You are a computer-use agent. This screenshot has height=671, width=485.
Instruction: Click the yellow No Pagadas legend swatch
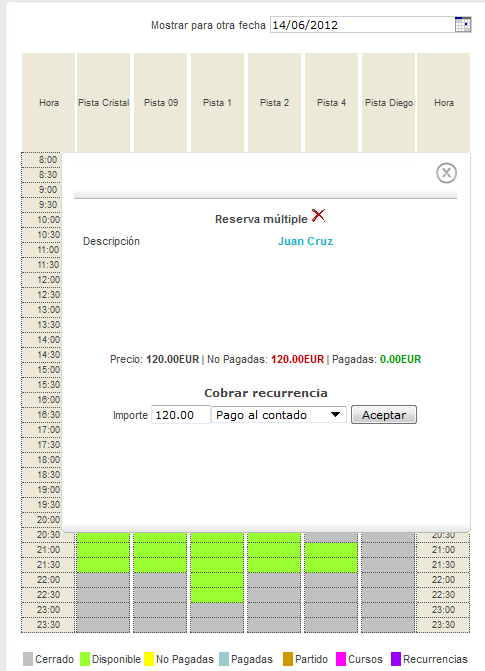pos(149,659)
